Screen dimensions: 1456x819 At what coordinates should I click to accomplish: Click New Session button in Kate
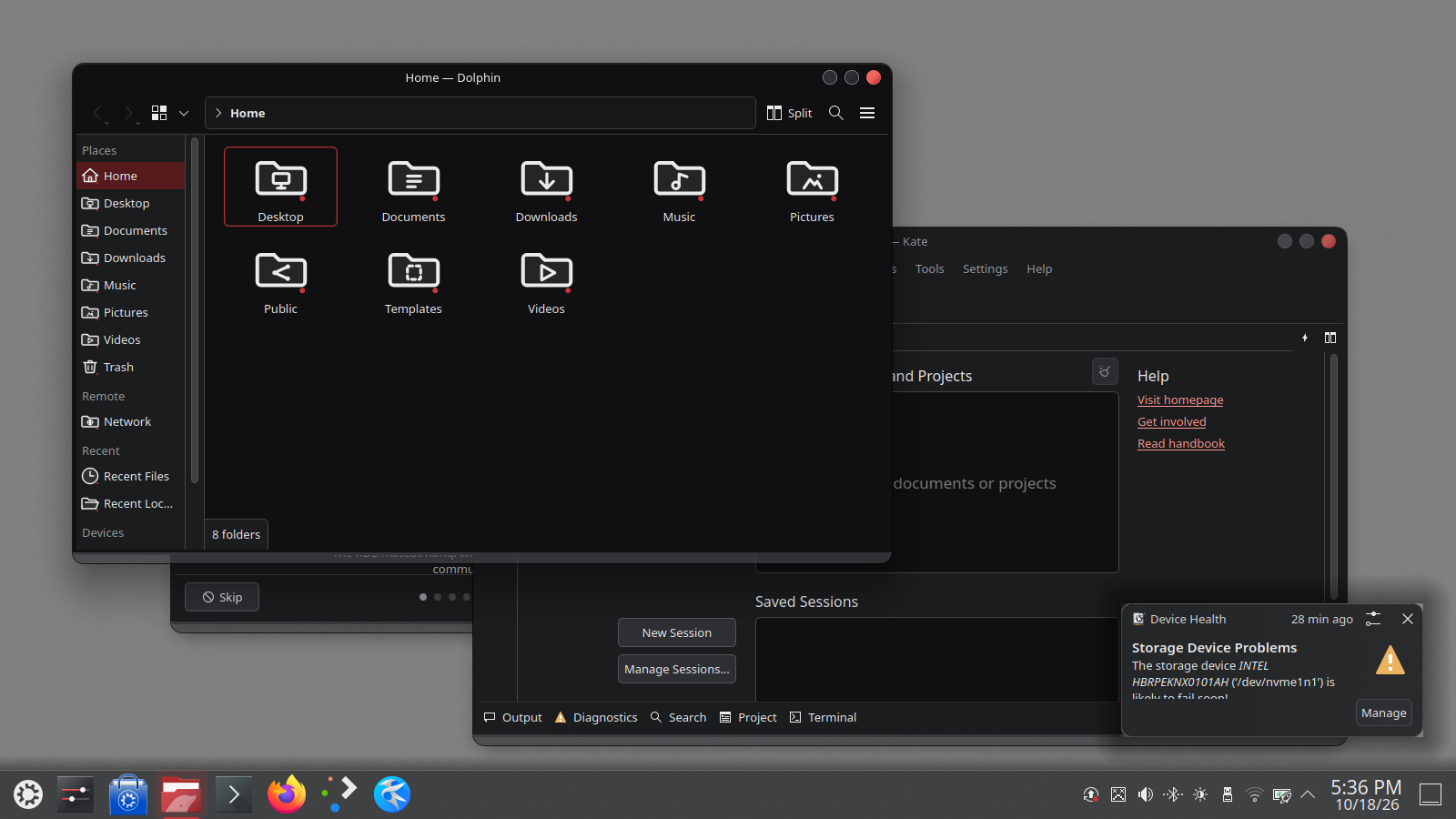(x=677, y=632)
